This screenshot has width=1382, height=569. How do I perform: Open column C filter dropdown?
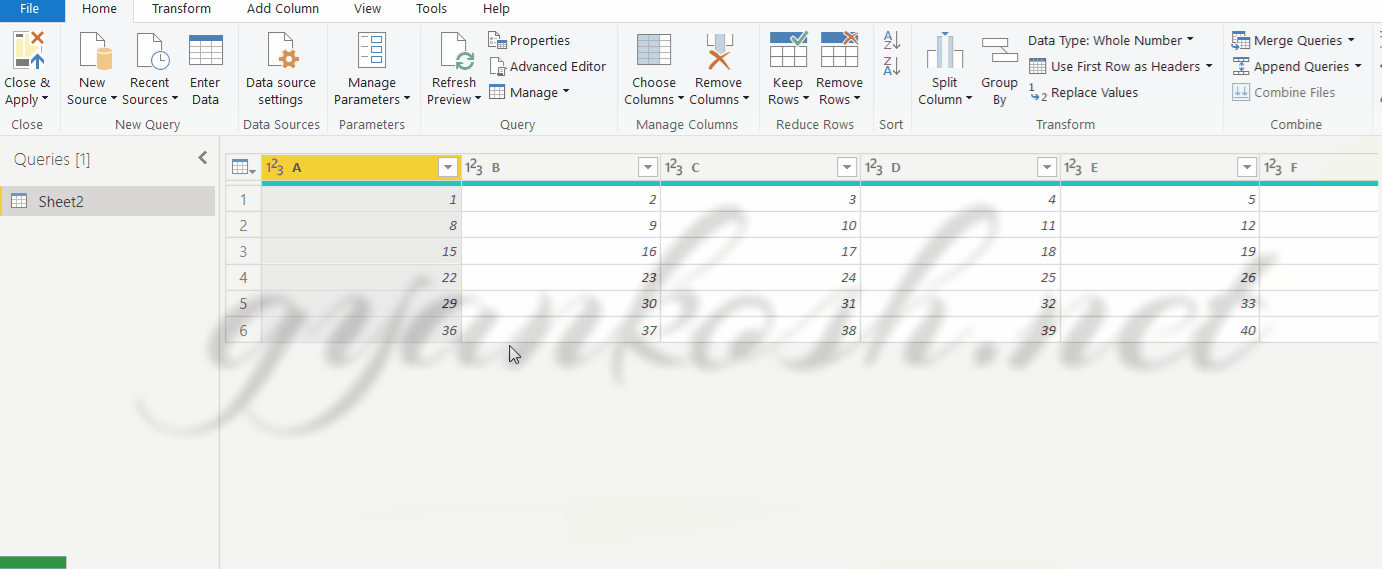tap(847, 168)
